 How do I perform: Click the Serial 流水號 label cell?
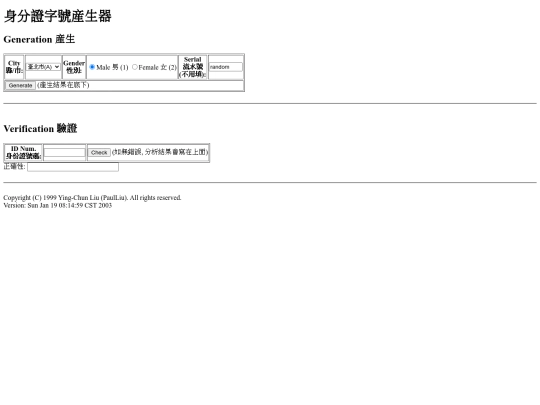point(193,67)
